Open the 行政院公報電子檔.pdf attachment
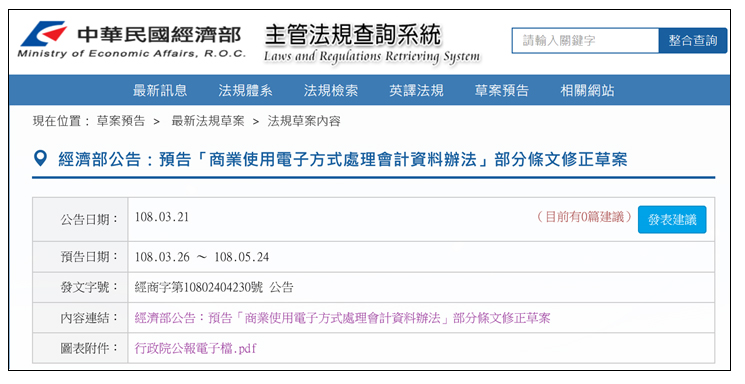Screen dimensions: 745x384 coord(195,348)
